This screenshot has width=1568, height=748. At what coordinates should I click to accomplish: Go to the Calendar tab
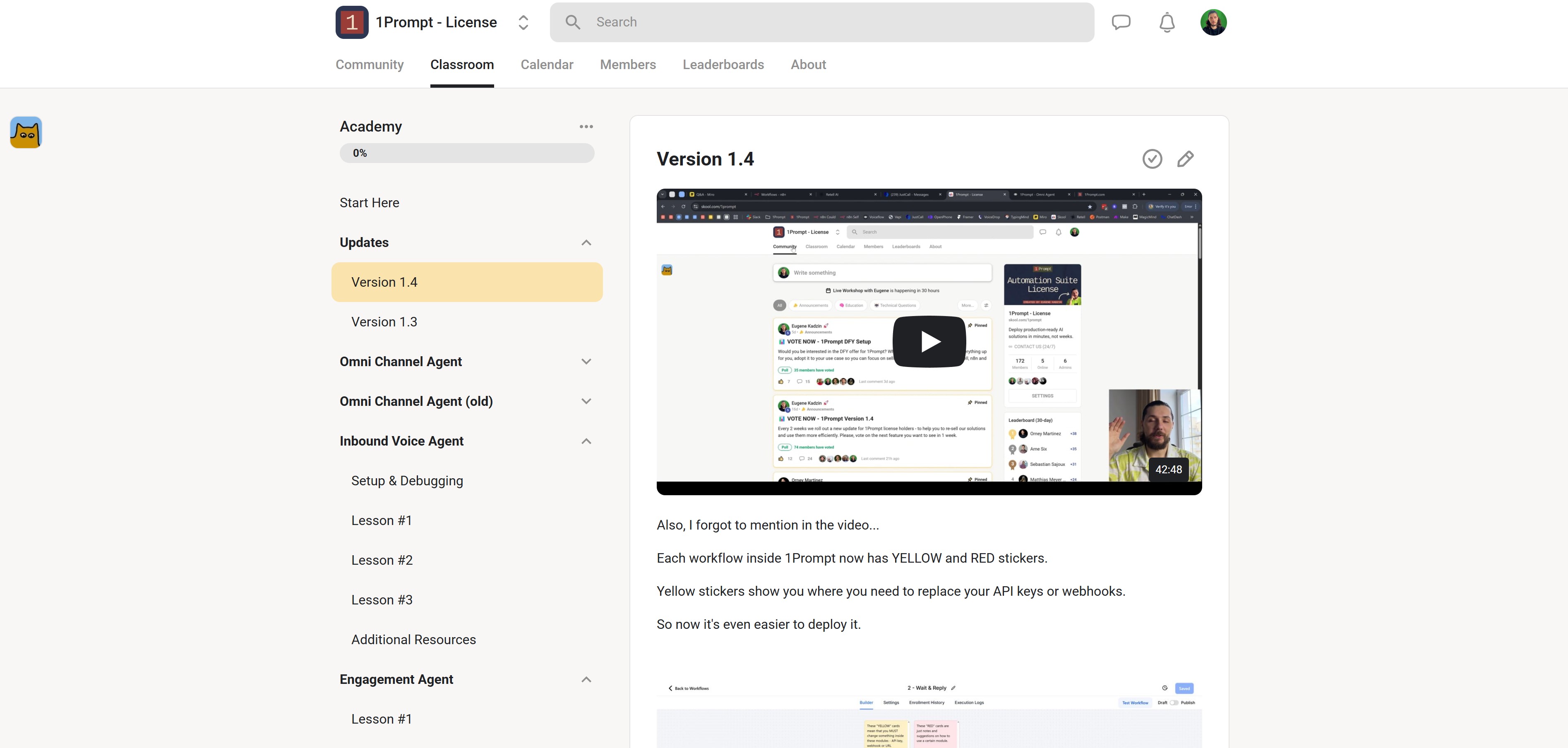[x=547, y=65]
